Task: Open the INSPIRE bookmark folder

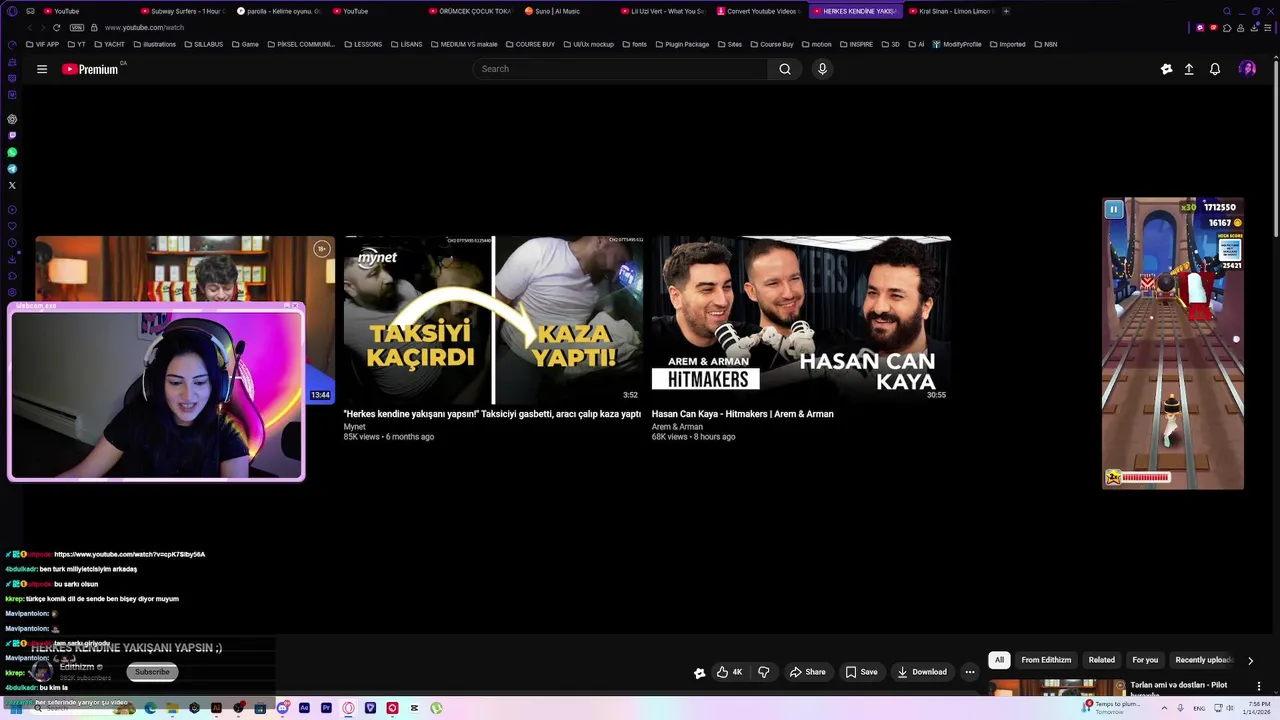Action: click(855, 44)
